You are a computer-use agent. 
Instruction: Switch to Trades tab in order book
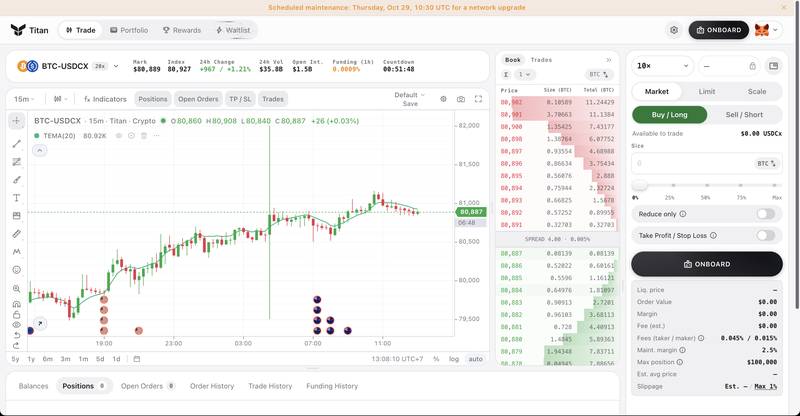click(x=541, y=60)
